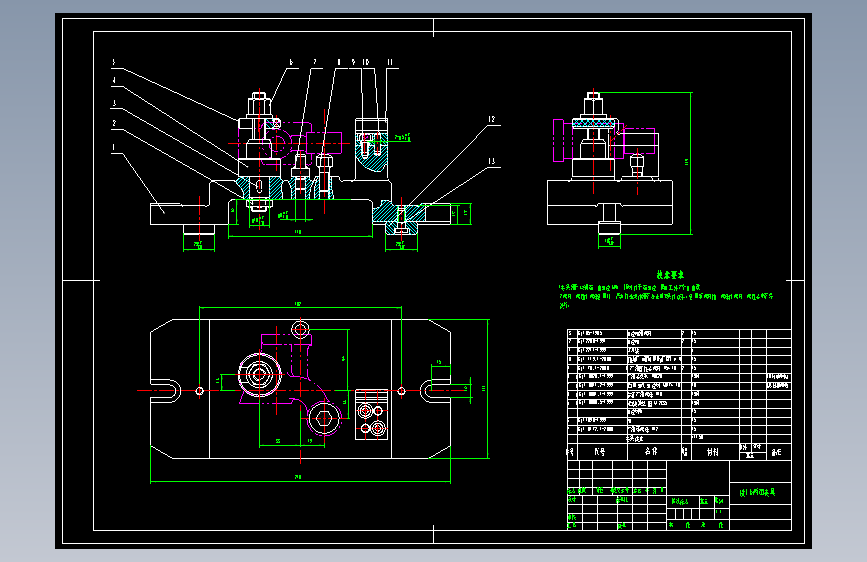Click the 材料 header in parts list
The width and height of the screenshot is (867, 562).
click(713, 452)
